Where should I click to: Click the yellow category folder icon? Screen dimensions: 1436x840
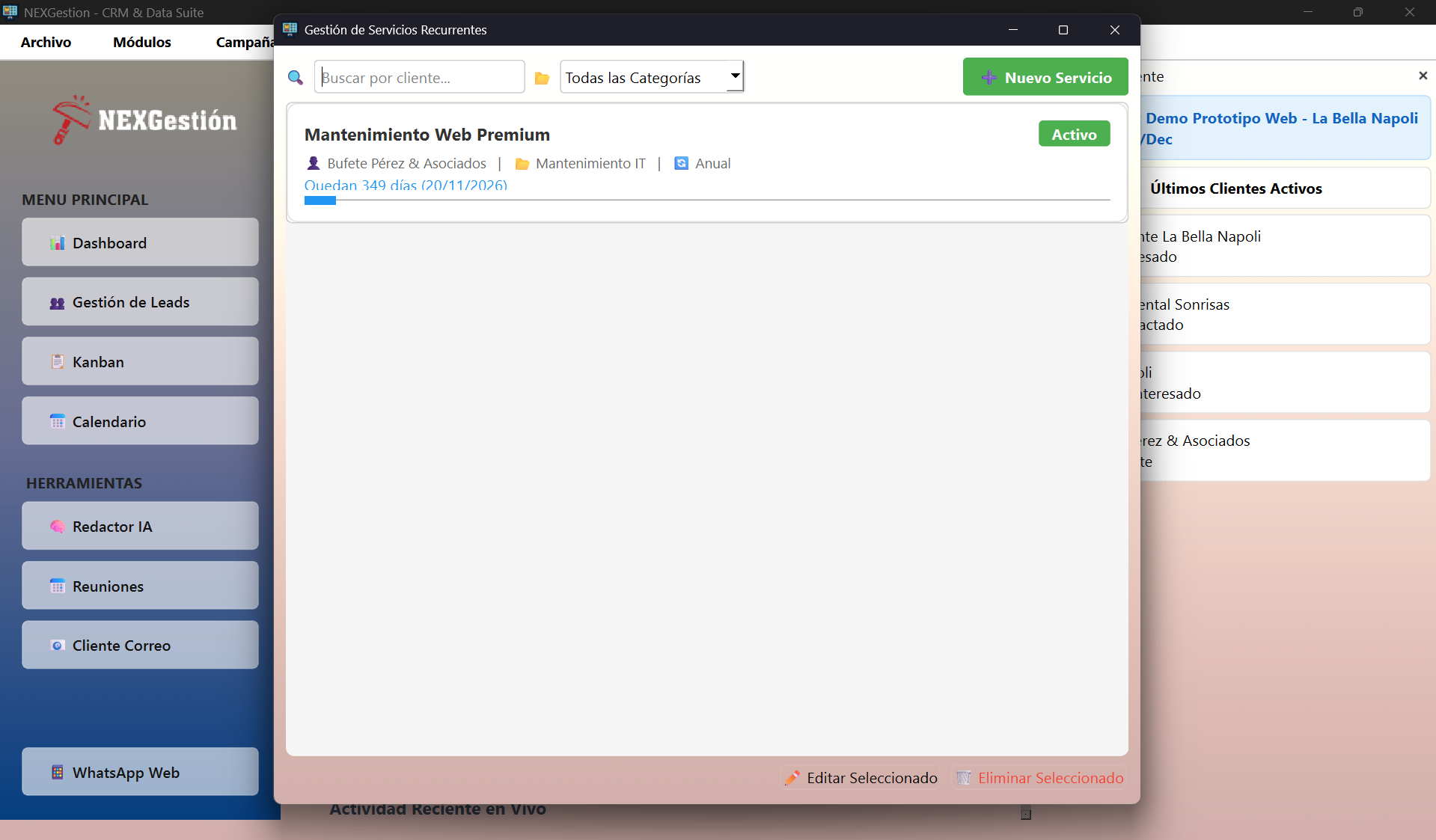(543, 78)
